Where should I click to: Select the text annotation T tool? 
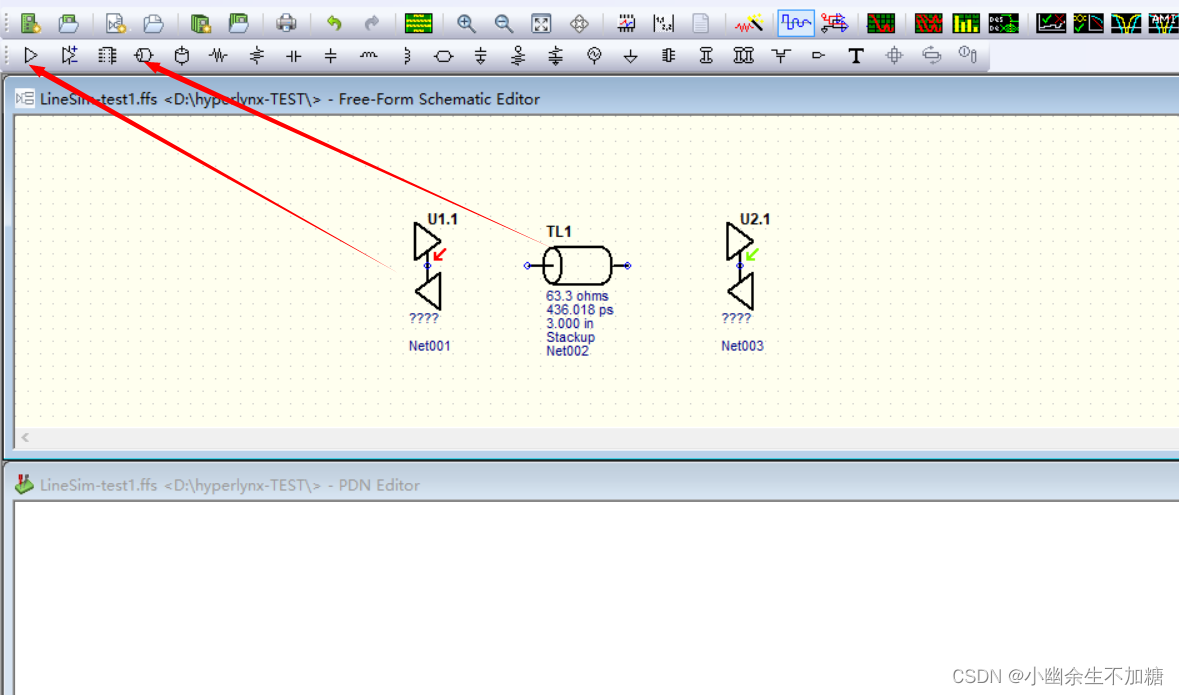click(x=856, y=56)
